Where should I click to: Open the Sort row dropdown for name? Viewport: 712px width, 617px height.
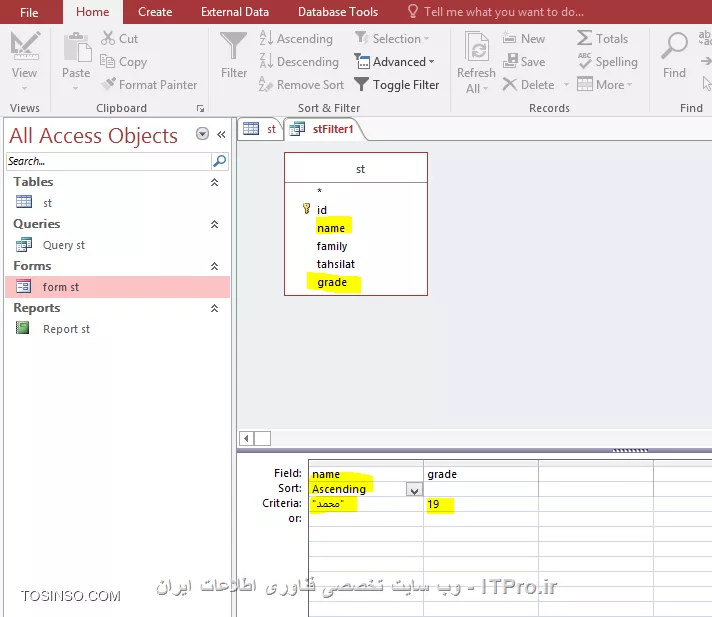click(x=414, y=490)
